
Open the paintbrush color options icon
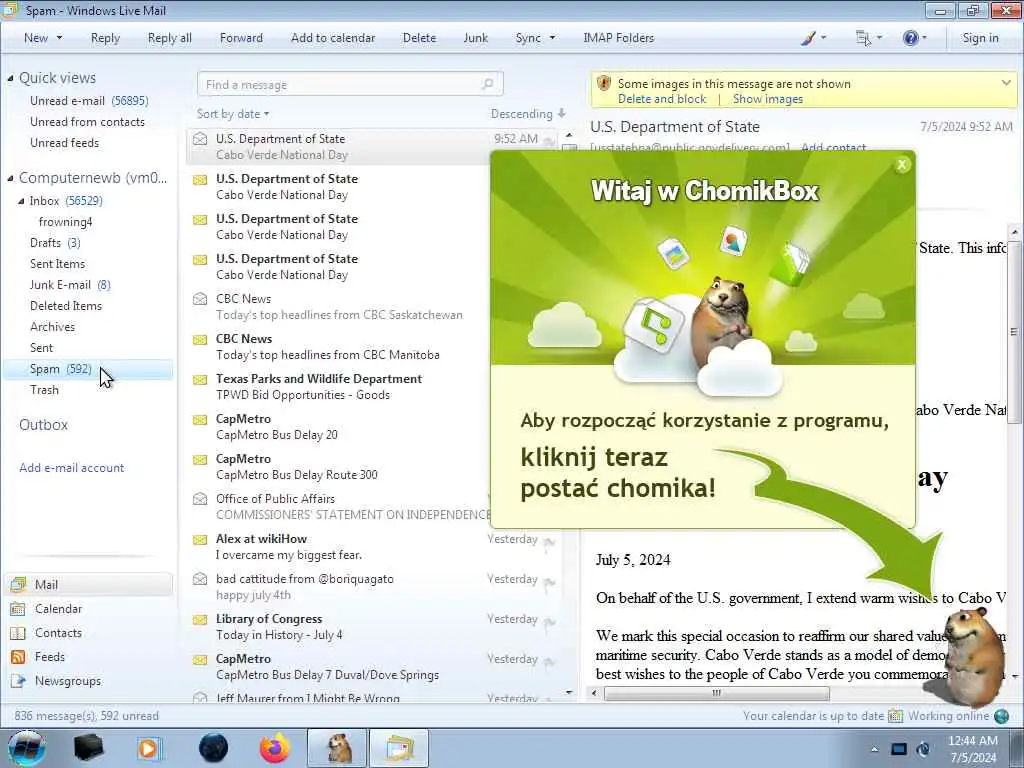pyautogui.click(x=808, y=38)
